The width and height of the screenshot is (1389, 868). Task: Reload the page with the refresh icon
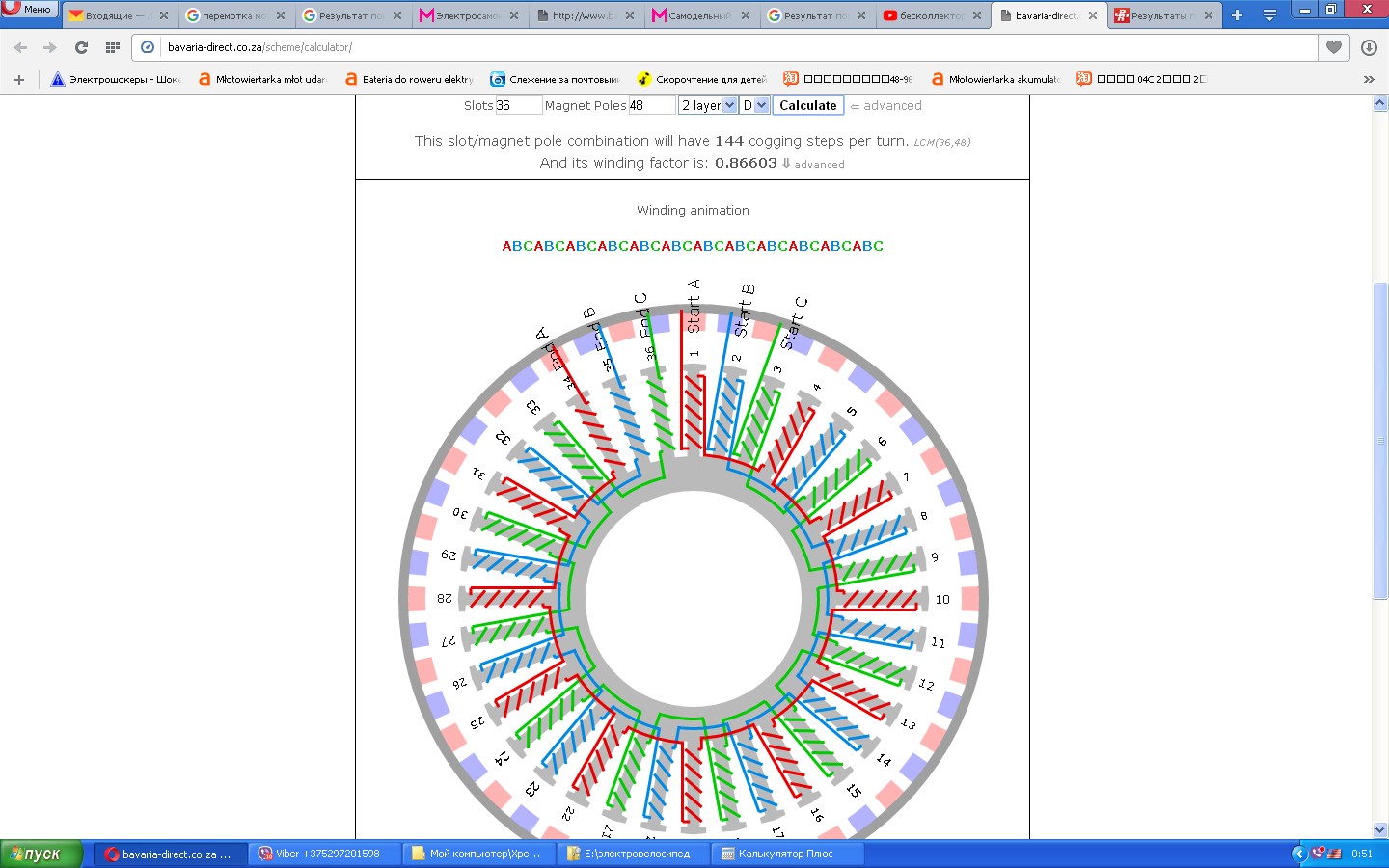pyautogui.click(x=82, y=47)
